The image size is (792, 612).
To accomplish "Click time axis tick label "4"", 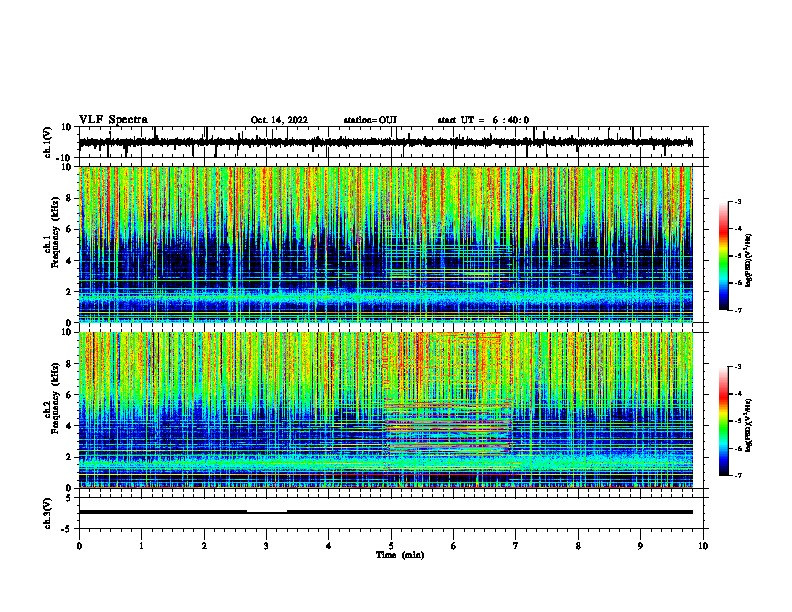I will pos(329,546).
